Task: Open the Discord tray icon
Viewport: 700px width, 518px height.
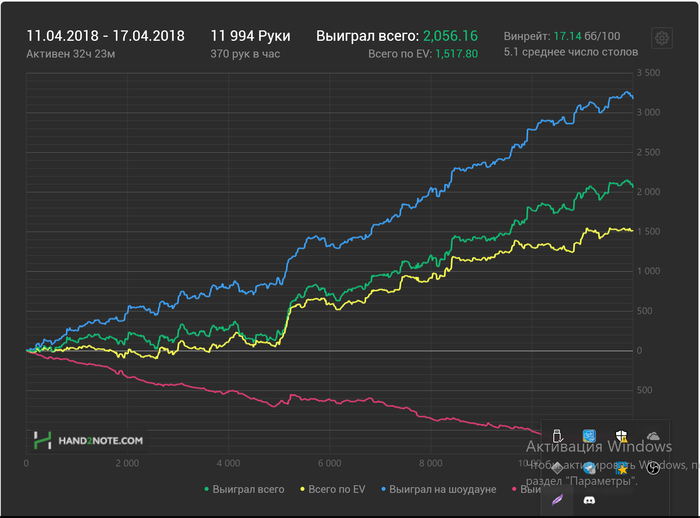Action: point(589,500)
